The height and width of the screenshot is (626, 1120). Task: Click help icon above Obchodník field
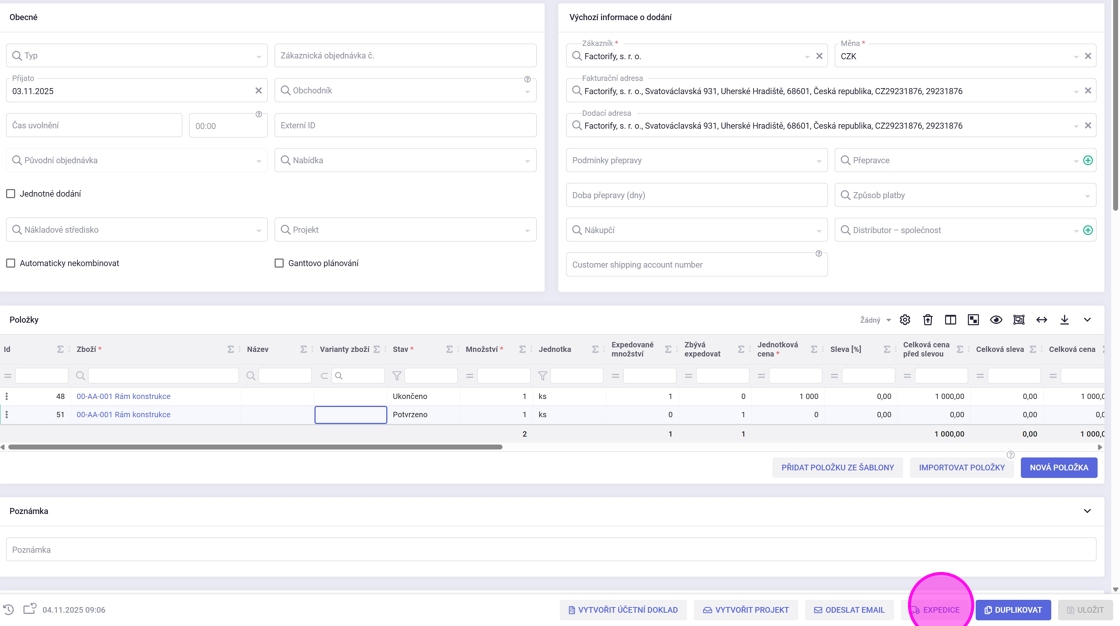[x=527, y=79]
